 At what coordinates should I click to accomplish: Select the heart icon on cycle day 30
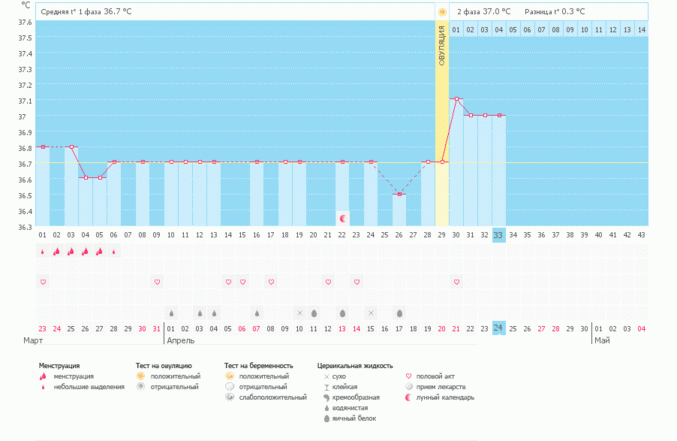pos(456,282)
